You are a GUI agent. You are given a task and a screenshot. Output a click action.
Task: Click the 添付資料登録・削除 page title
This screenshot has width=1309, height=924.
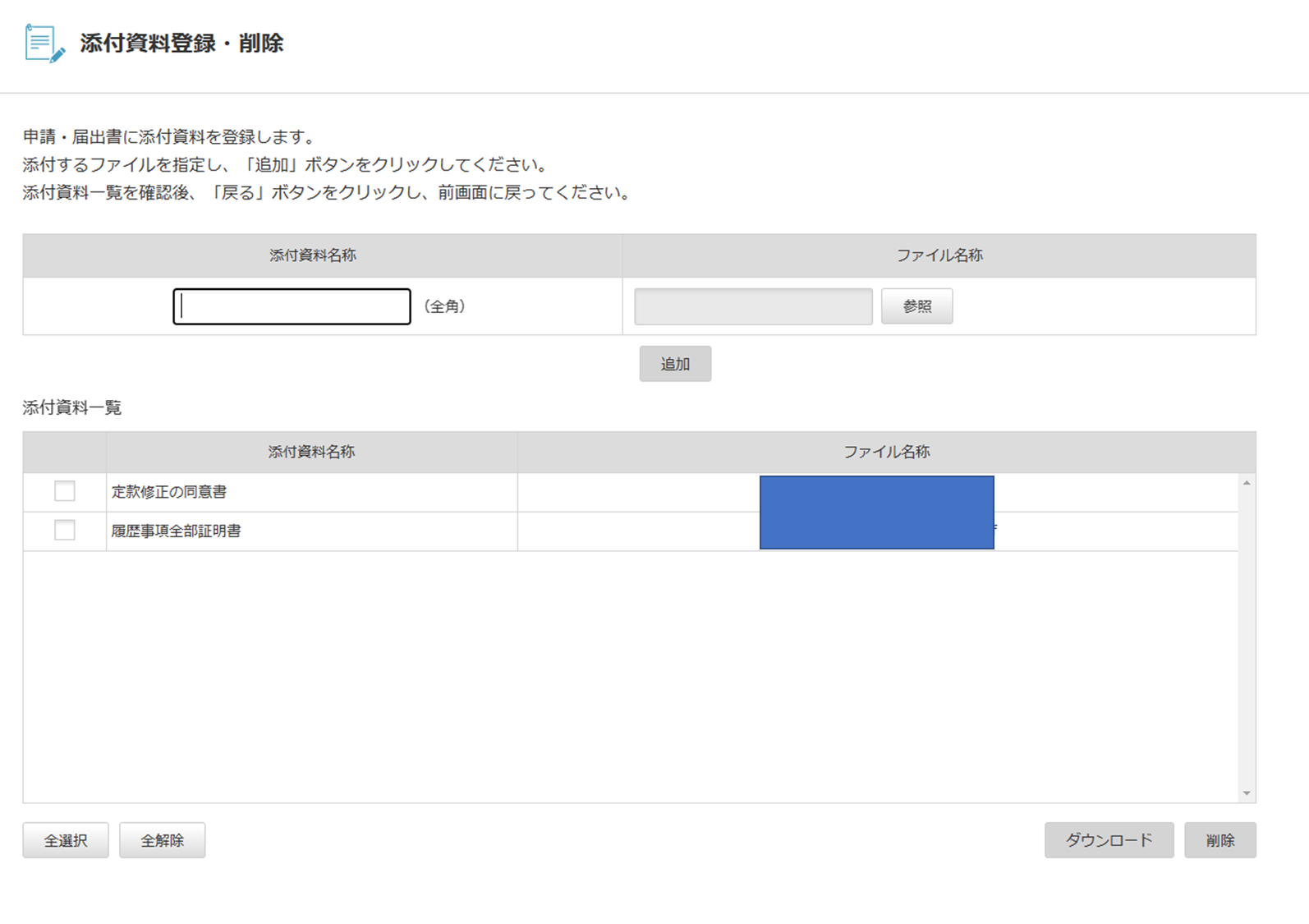[x=181, y=44]
